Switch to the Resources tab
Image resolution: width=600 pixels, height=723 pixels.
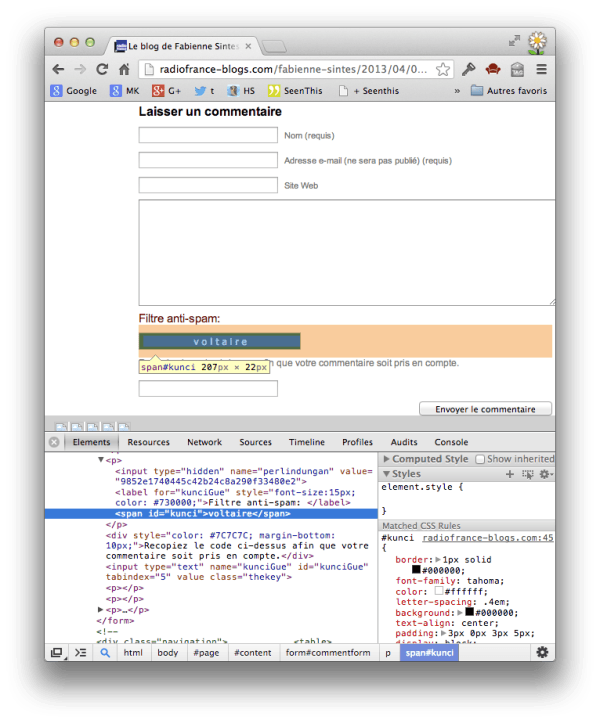[149, 442]
